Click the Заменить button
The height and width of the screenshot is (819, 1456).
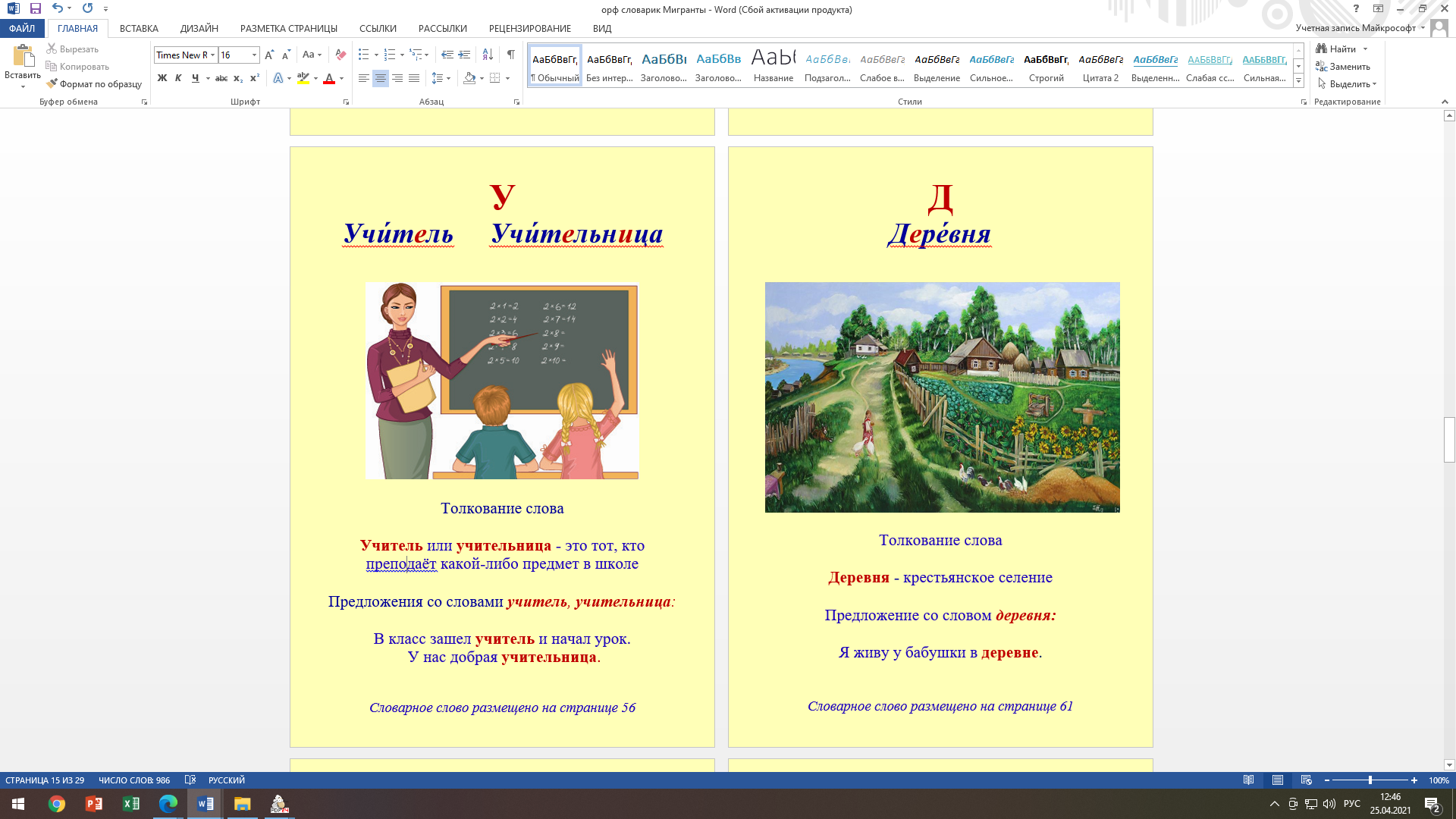coord(1343,67)
